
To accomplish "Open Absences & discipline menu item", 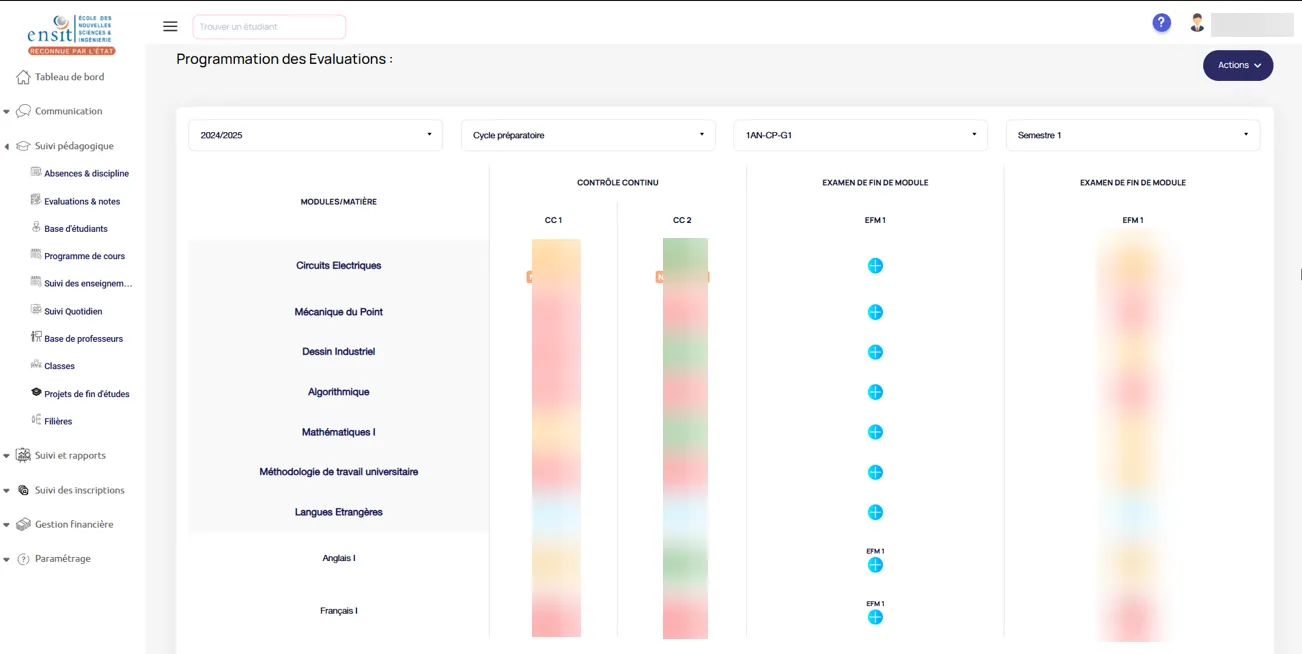I will pos(86,174).
